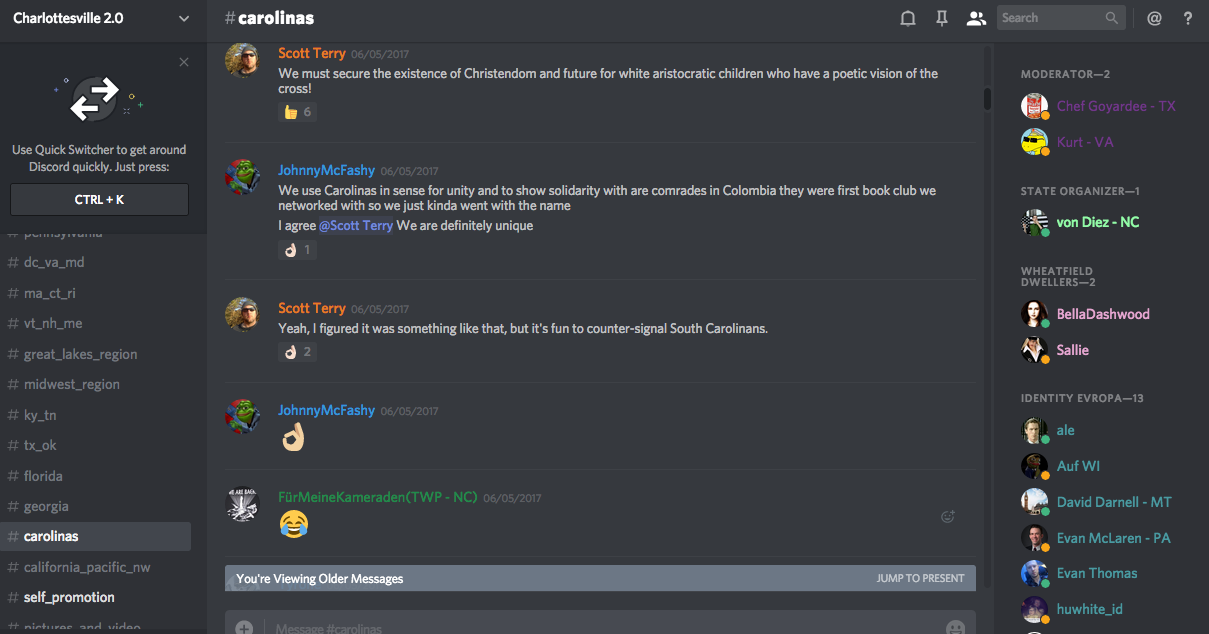Toggle OK hand reaction with count 2
1209x634 pixels.
click(x=297, y=352)
